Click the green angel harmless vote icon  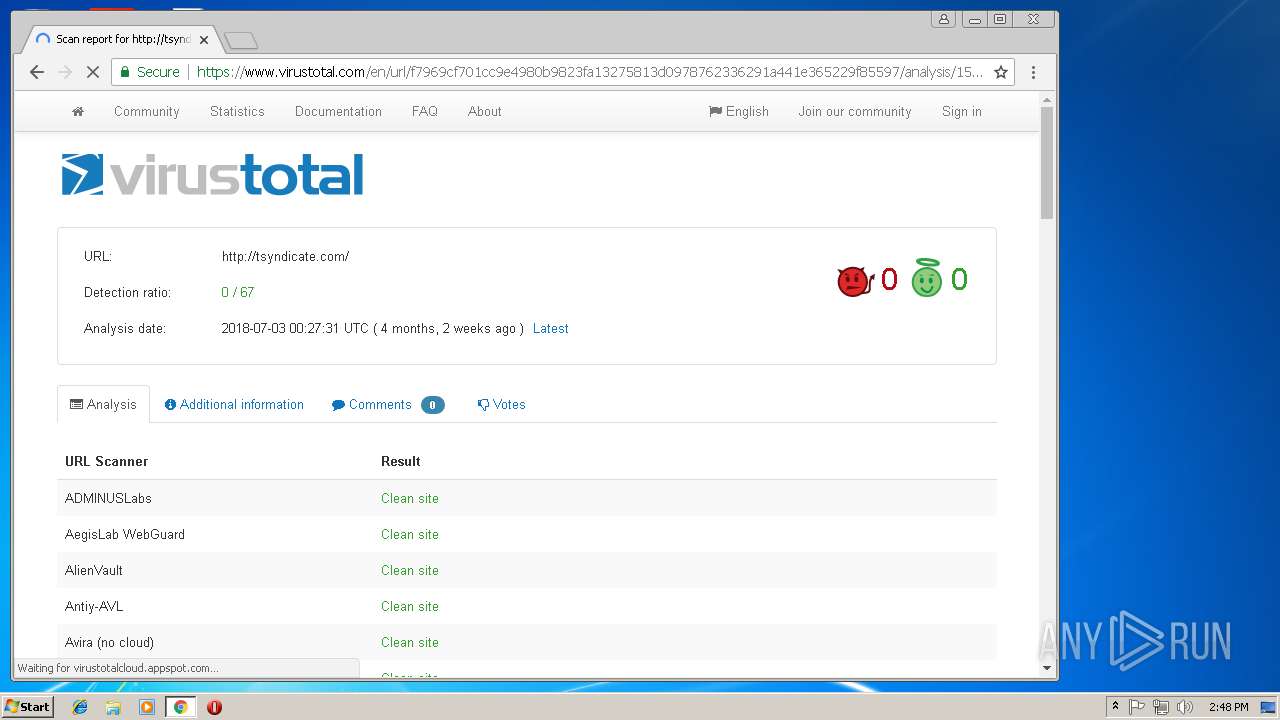[927, 279]
